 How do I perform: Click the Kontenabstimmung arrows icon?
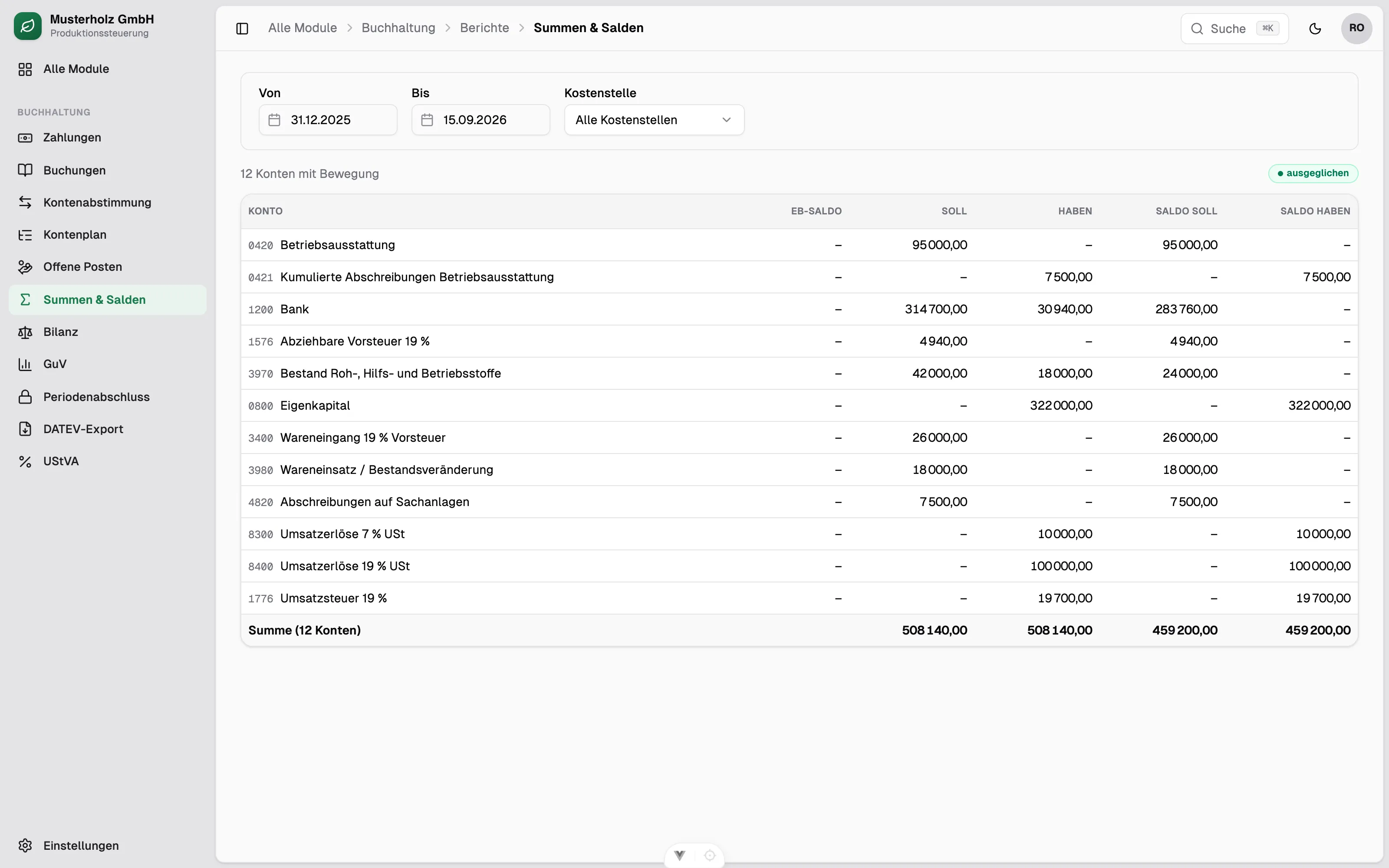click(25, 202)
